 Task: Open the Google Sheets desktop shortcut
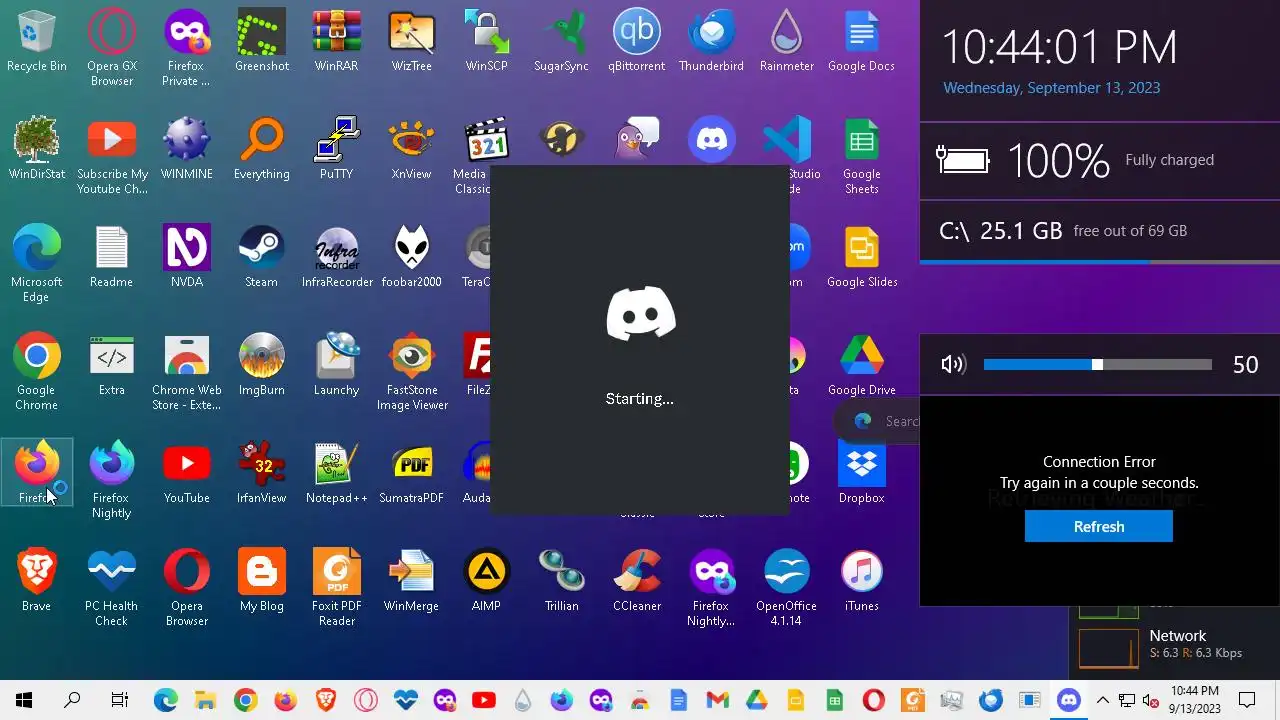(861, 157)
